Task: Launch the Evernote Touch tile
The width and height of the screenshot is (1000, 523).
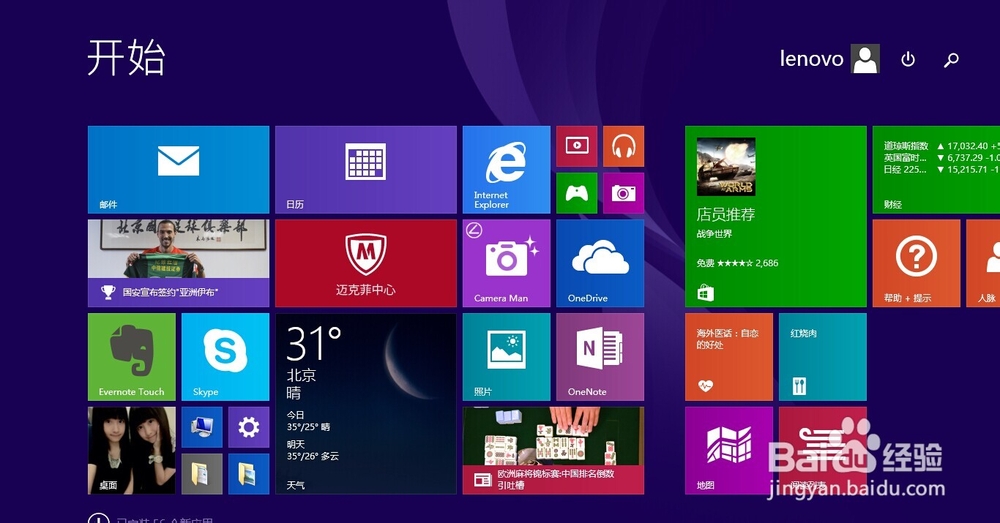Action: click(x=131, y=357)
